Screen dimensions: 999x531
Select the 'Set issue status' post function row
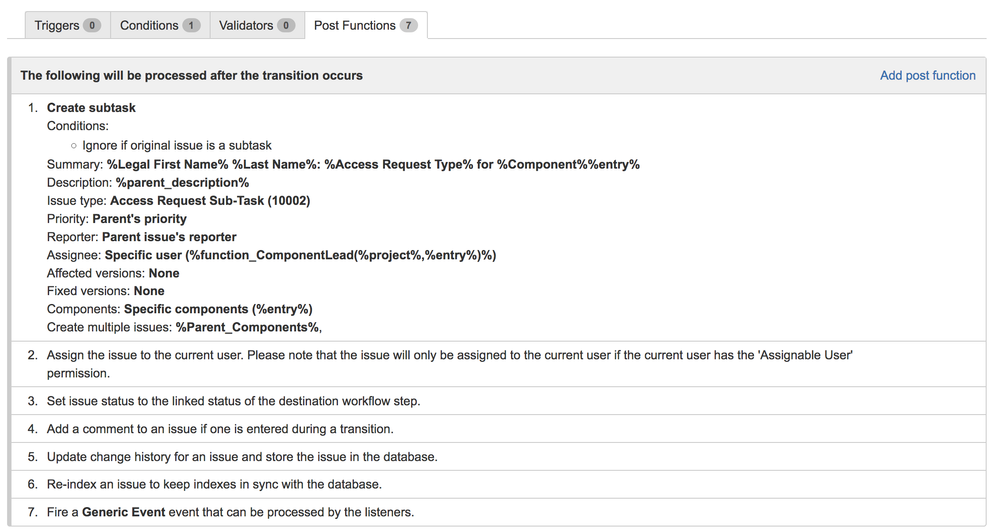pyautogui.click(x=233, y=401)
